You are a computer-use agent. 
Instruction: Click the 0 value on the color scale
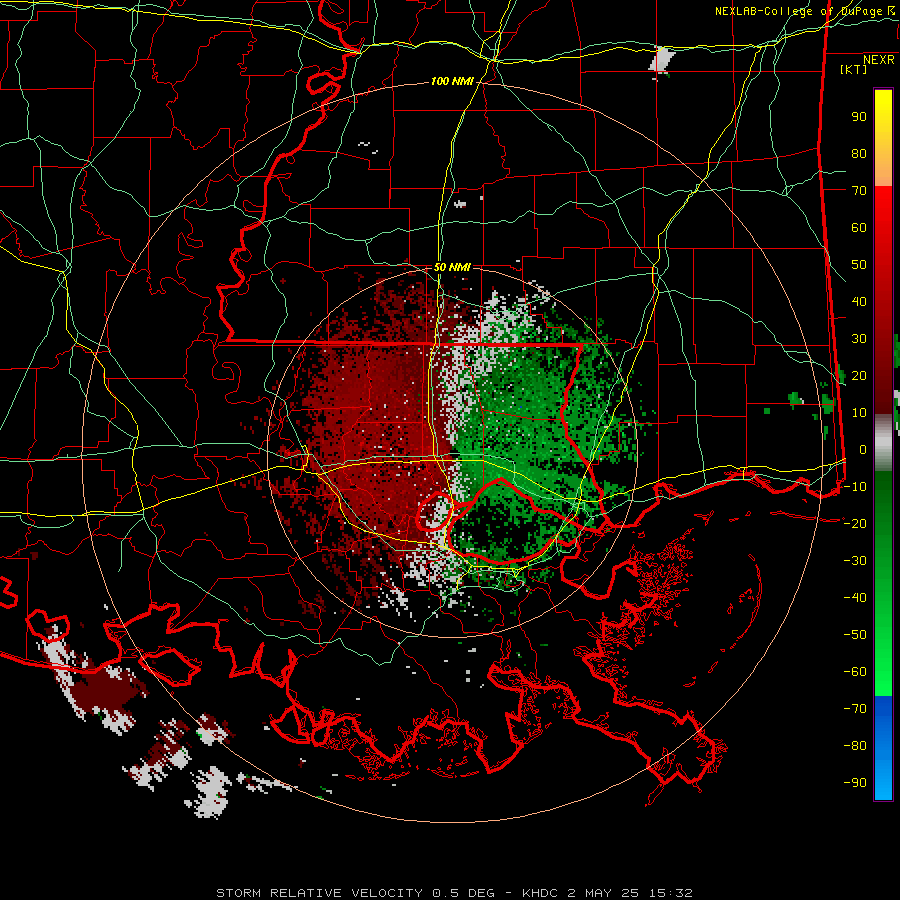coord(863,449)
